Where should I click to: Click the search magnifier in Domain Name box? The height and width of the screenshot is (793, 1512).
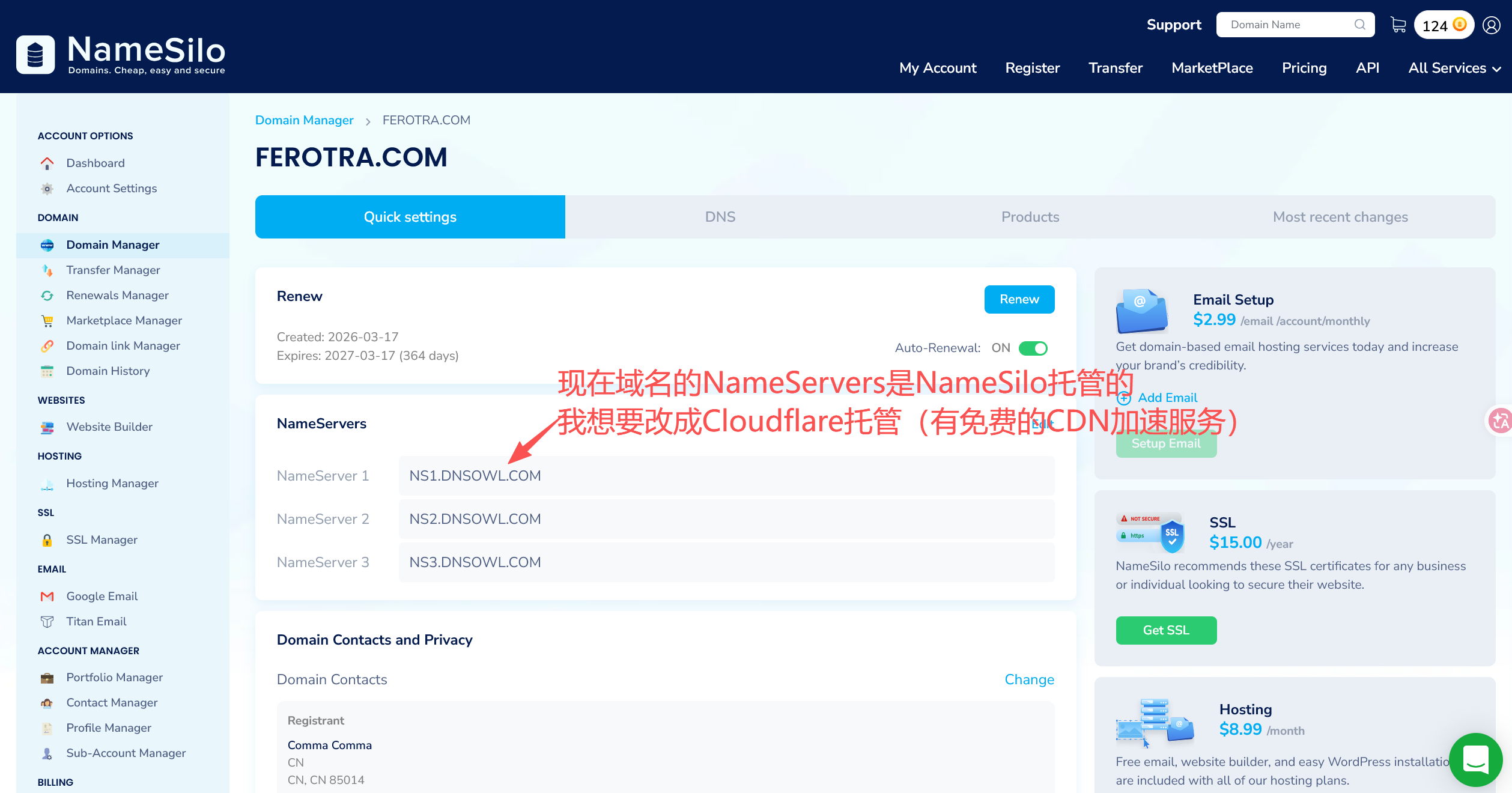point(1360,25)
